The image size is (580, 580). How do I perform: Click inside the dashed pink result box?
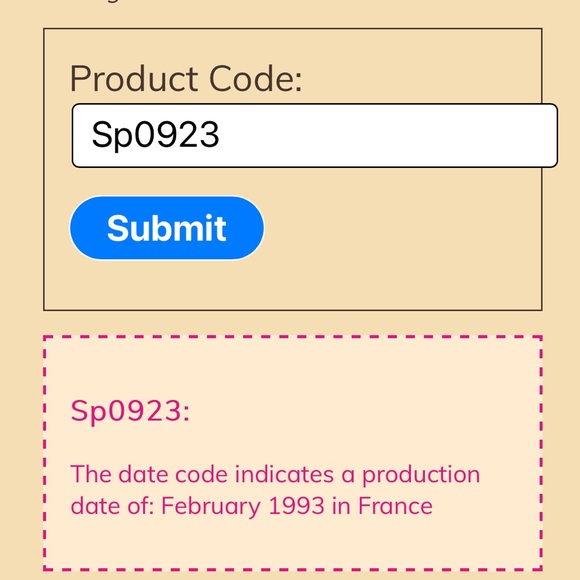click(x=293, y=453)
